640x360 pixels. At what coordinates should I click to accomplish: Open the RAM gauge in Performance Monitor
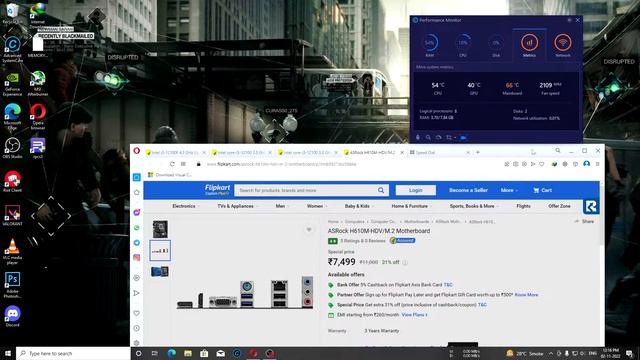coord(430,45)
